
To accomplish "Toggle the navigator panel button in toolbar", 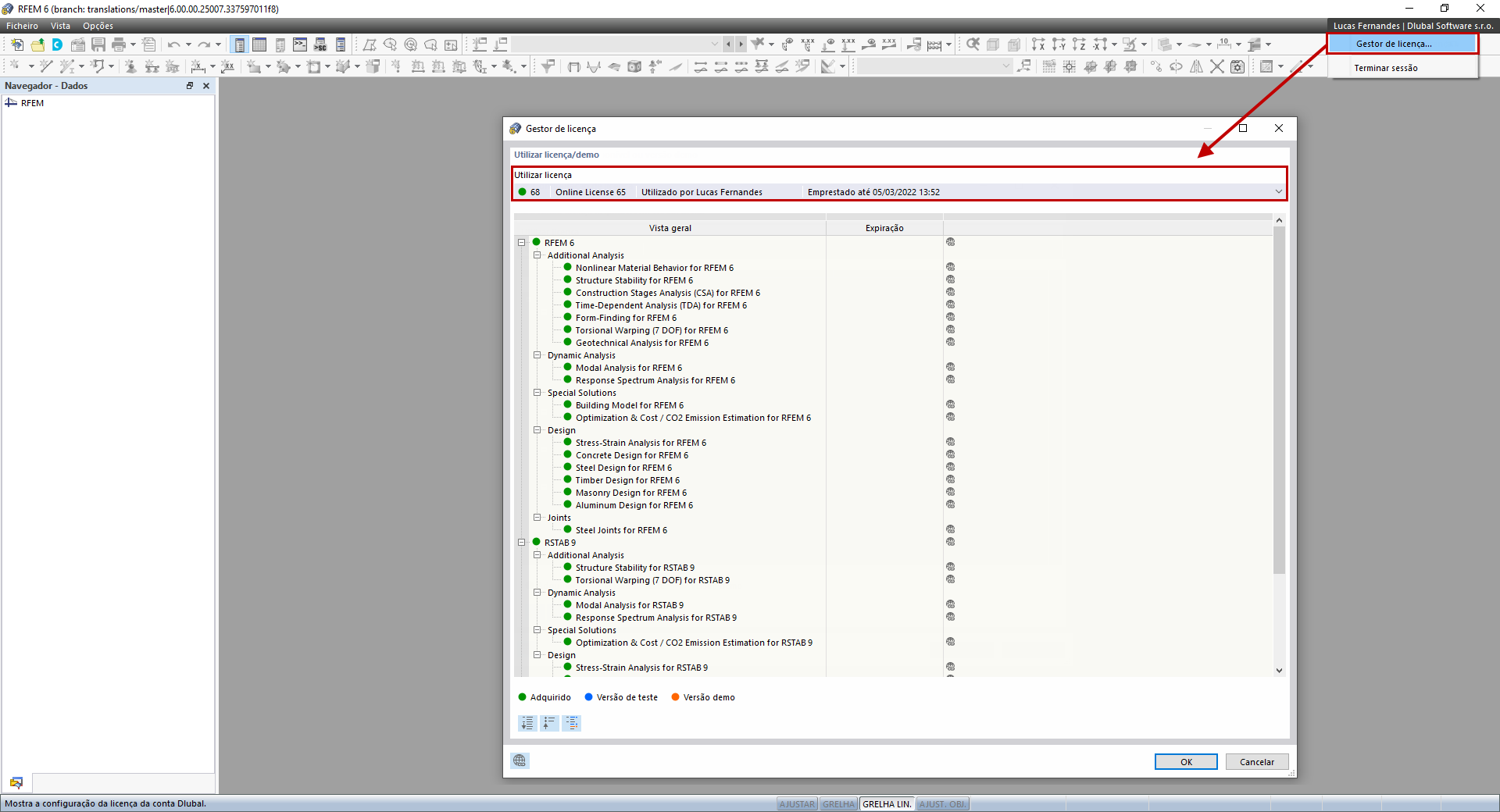I will [x=240, y=45].
